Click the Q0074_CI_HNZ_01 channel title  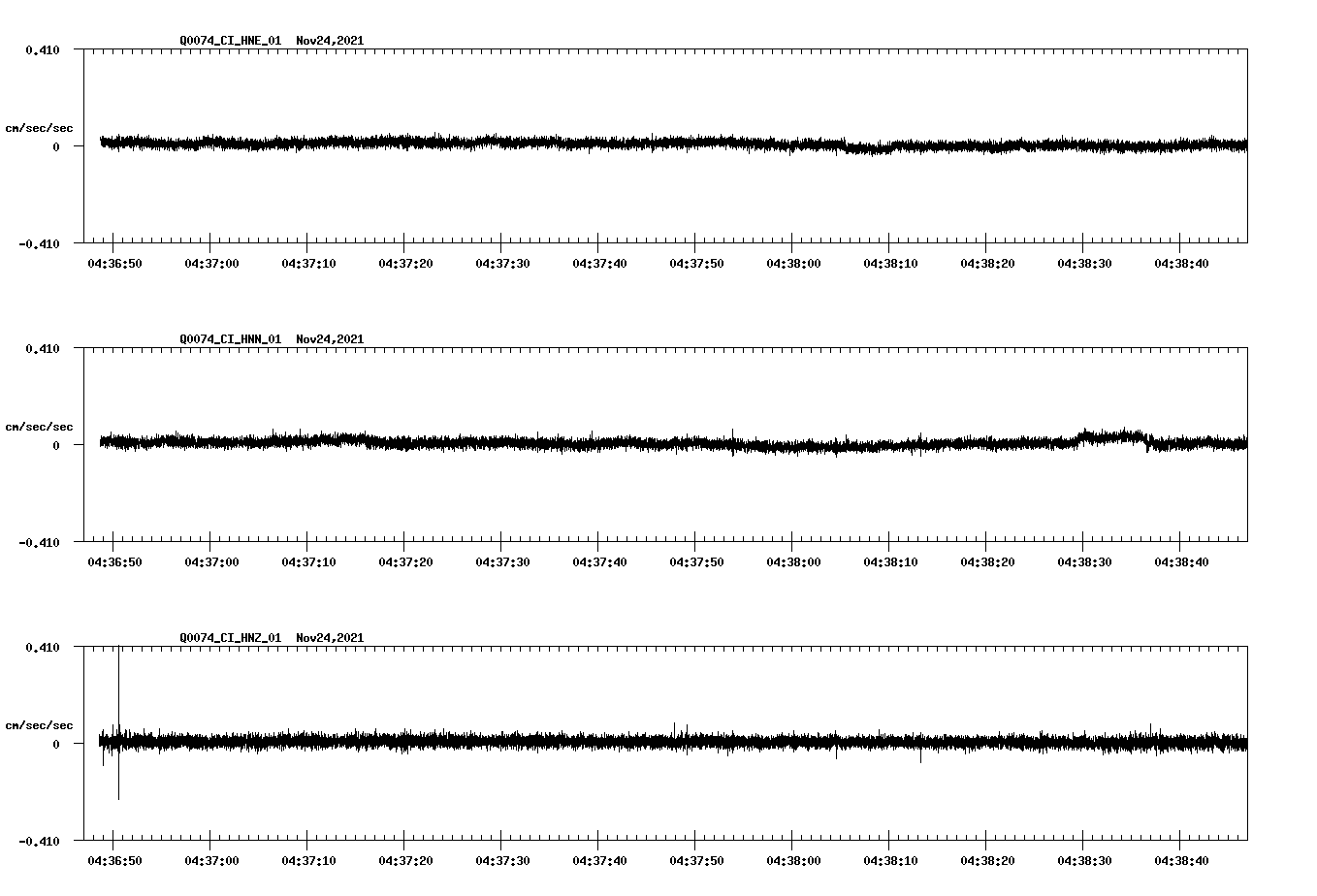(x=231, y=638)
